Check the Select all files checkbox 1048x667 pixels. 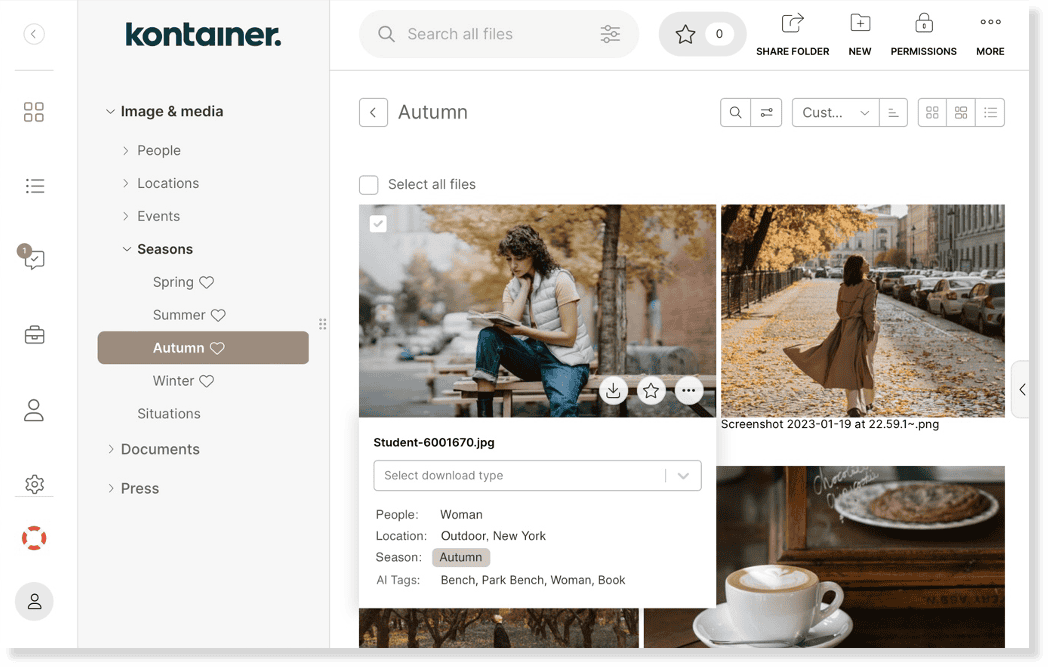pyautogui.click(x=369, y=184)
